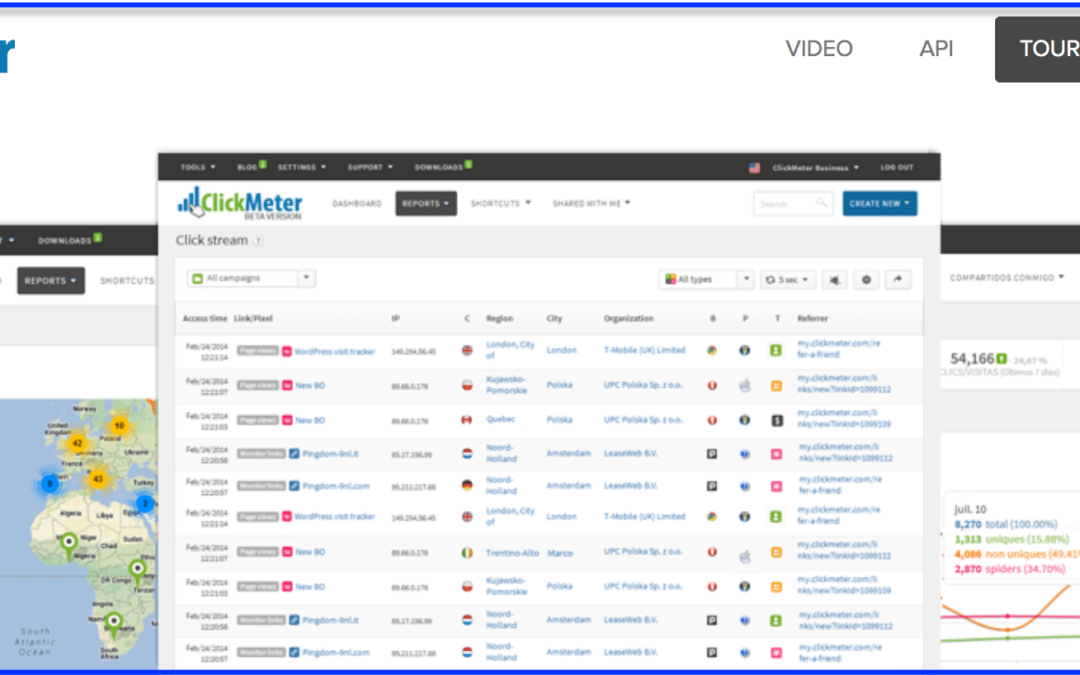Open click stream settings gear icon
This screenshot has width=1080, height=675.
pos(866,280)
